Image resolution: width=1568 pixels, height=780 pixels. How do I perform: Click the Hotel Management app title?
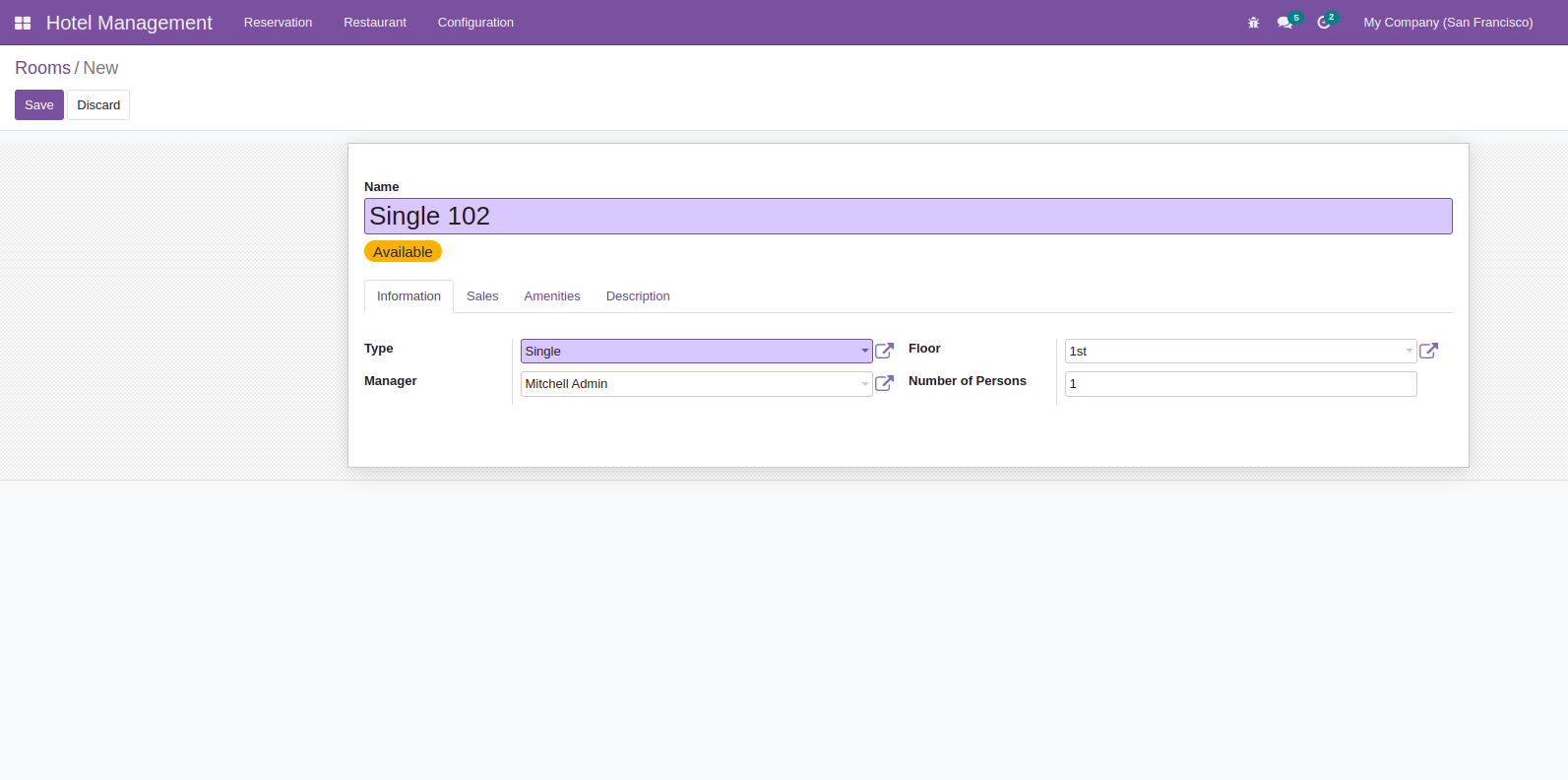click(129, 23)
